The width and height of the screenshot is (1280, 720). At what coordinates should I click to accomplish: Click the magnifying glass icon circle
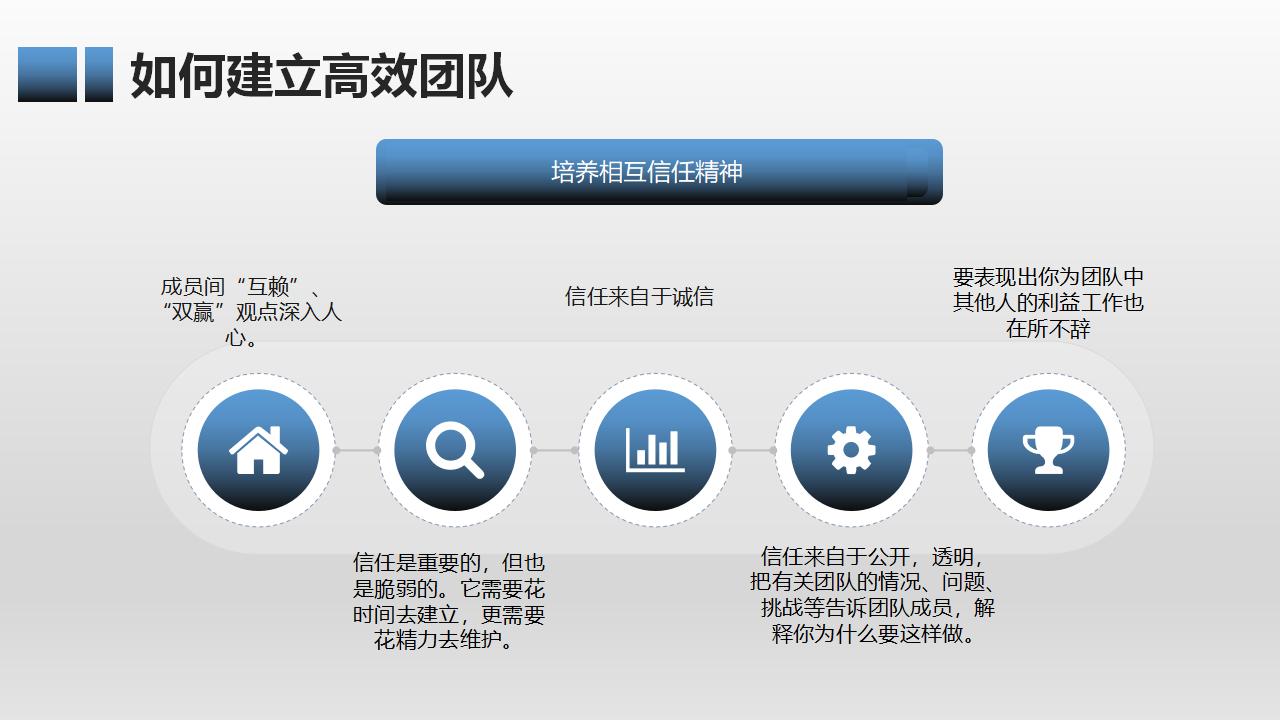tap(455, 450)
